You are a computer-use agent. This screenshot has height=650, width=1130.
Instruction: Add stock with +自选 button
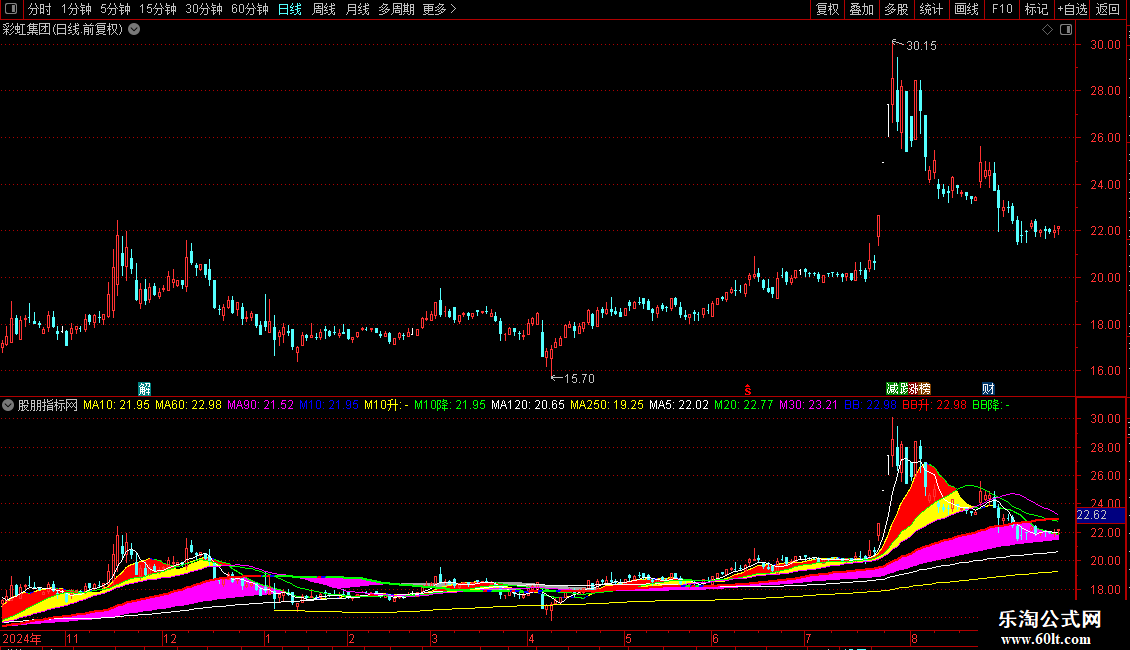[1072, 9]
